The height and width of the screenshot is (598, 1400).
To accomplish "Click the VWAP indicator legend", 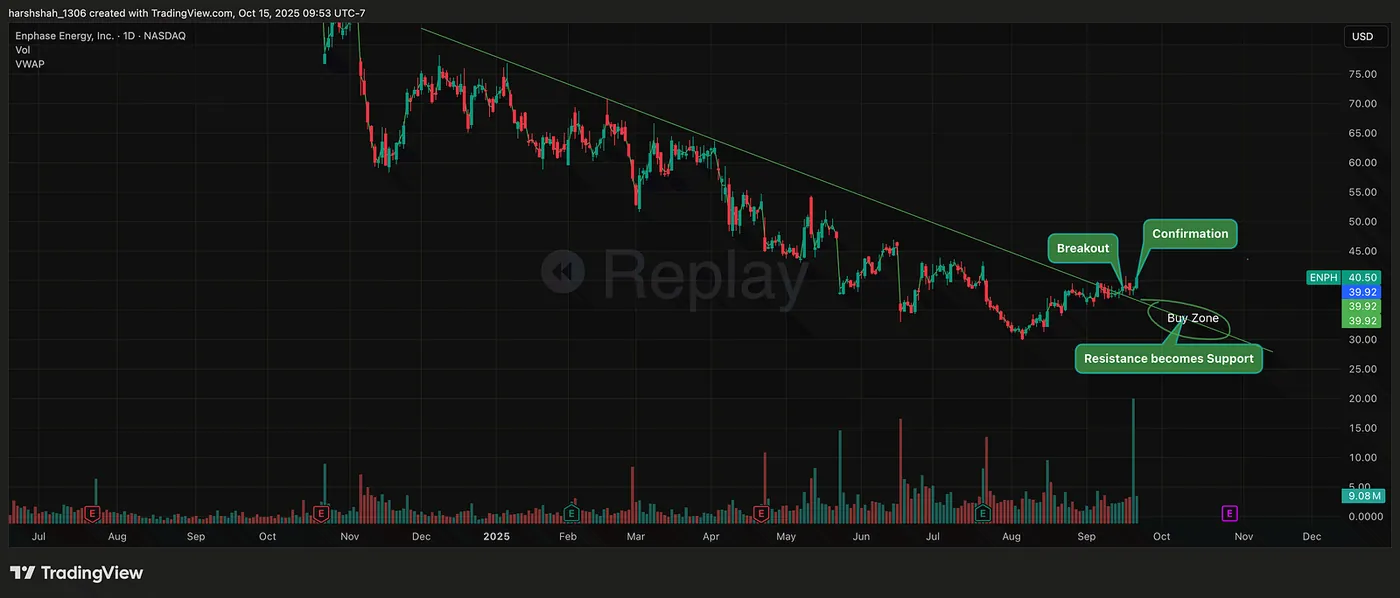I will (29, 64).
